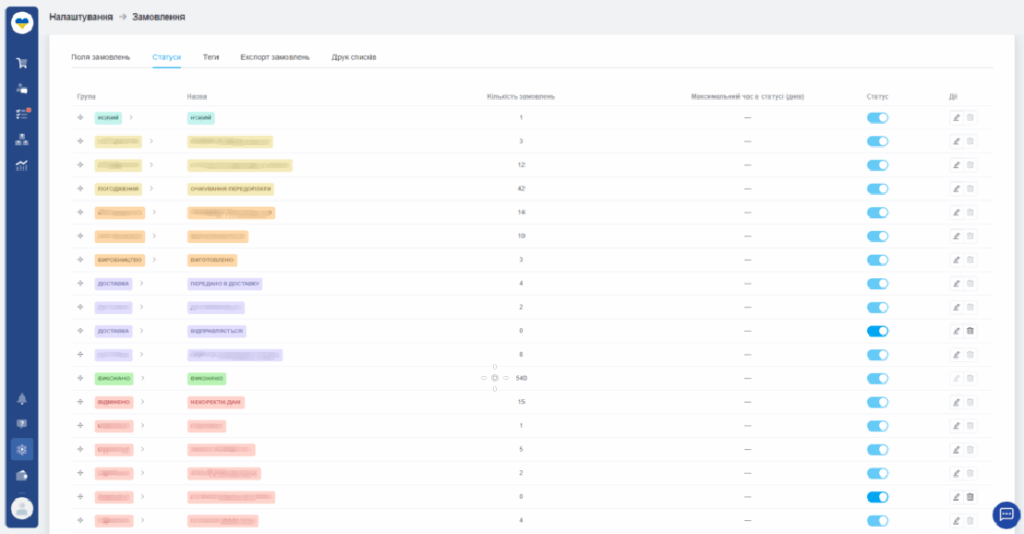Switch to the 'Теги' tab
Image resolution: width=1024 pixels, height=534 pixels.
[211, 57]
